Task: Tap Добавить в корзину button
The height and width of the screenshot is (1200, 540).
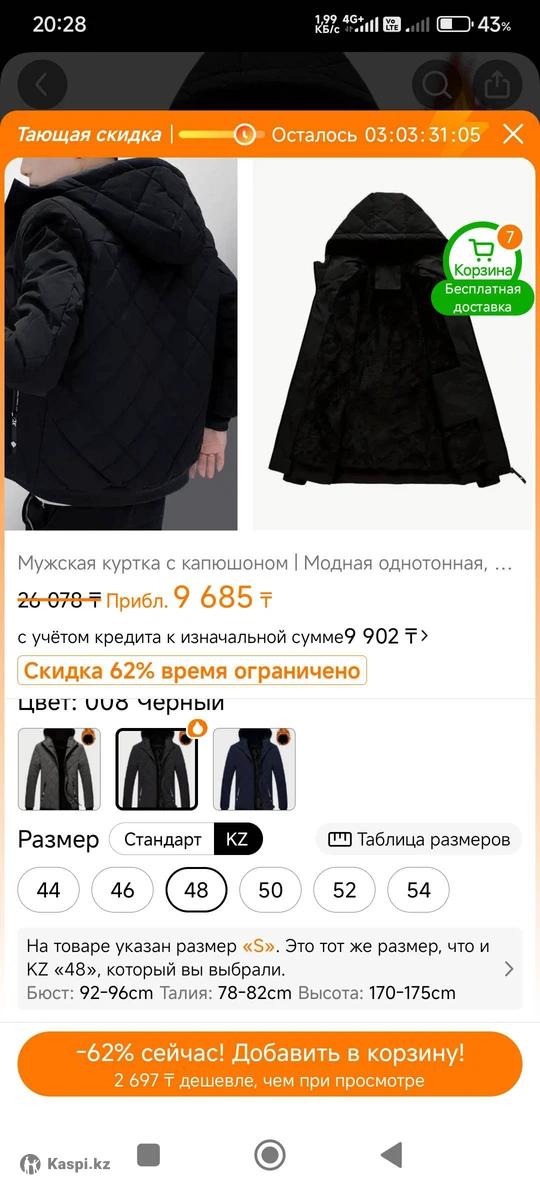Action: [270, 1064]
